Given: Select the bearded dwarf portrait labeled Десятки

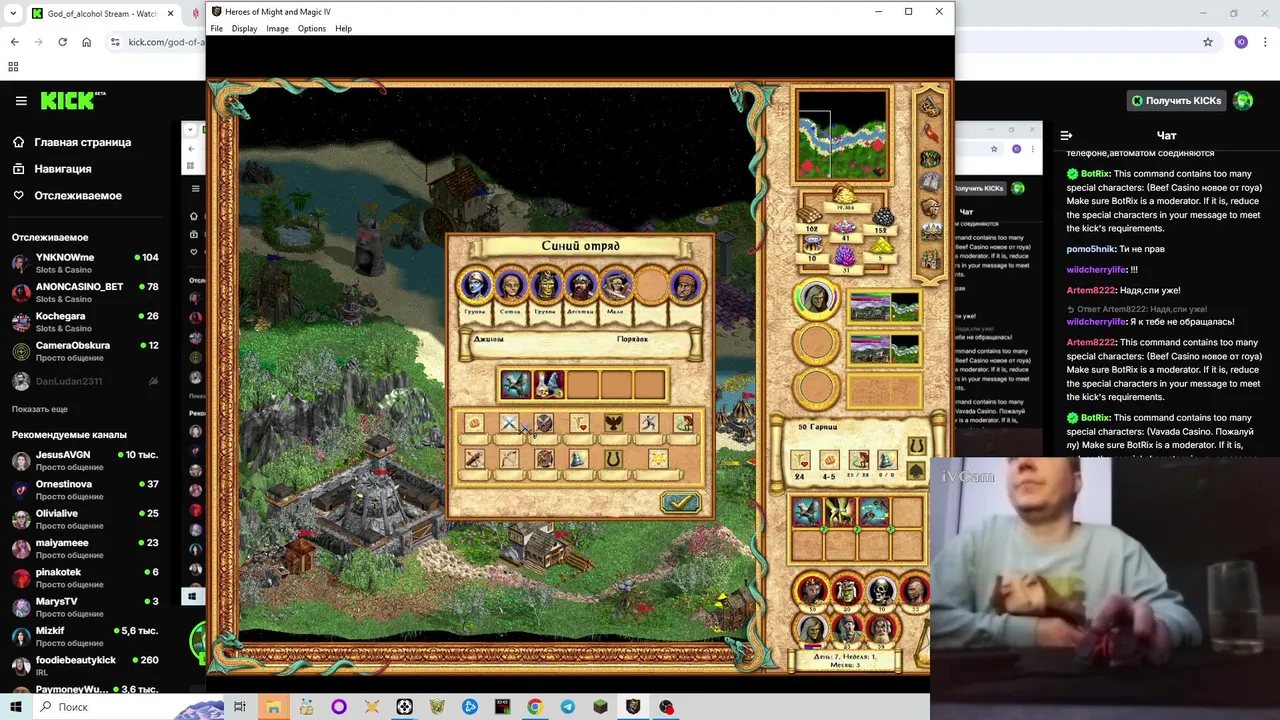Looking at the screenshot, I should coord(581,285).
